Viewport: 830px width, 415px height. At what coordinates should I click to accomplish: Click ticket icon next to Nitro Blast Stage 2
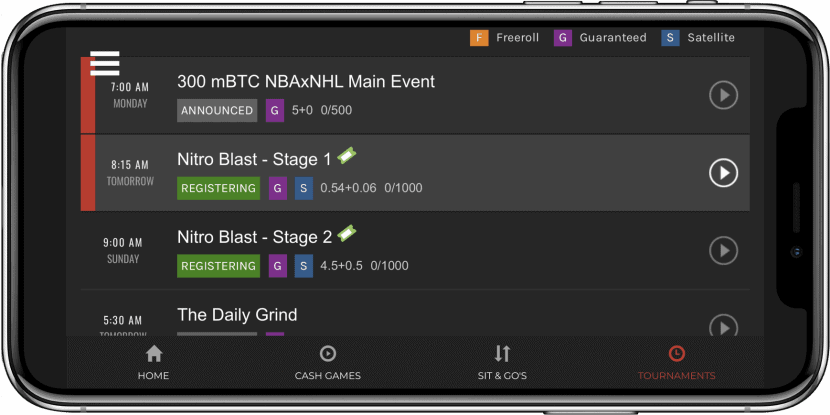tap(347, 233)
